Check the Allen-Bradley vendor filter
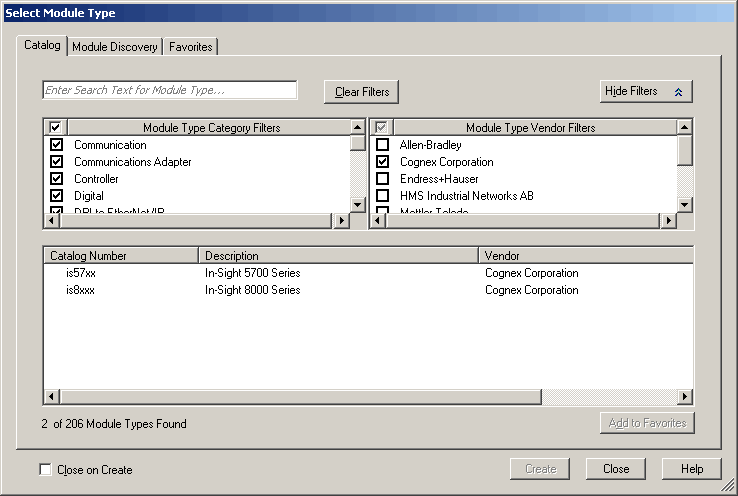This screenshot has height=496, width=738. click(382, 145)
